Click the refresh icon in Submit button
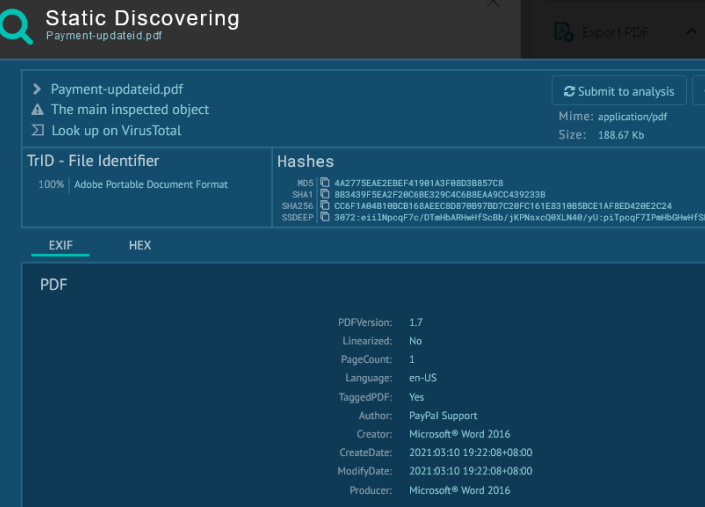The image size is (705, 507). pos(569,91)
